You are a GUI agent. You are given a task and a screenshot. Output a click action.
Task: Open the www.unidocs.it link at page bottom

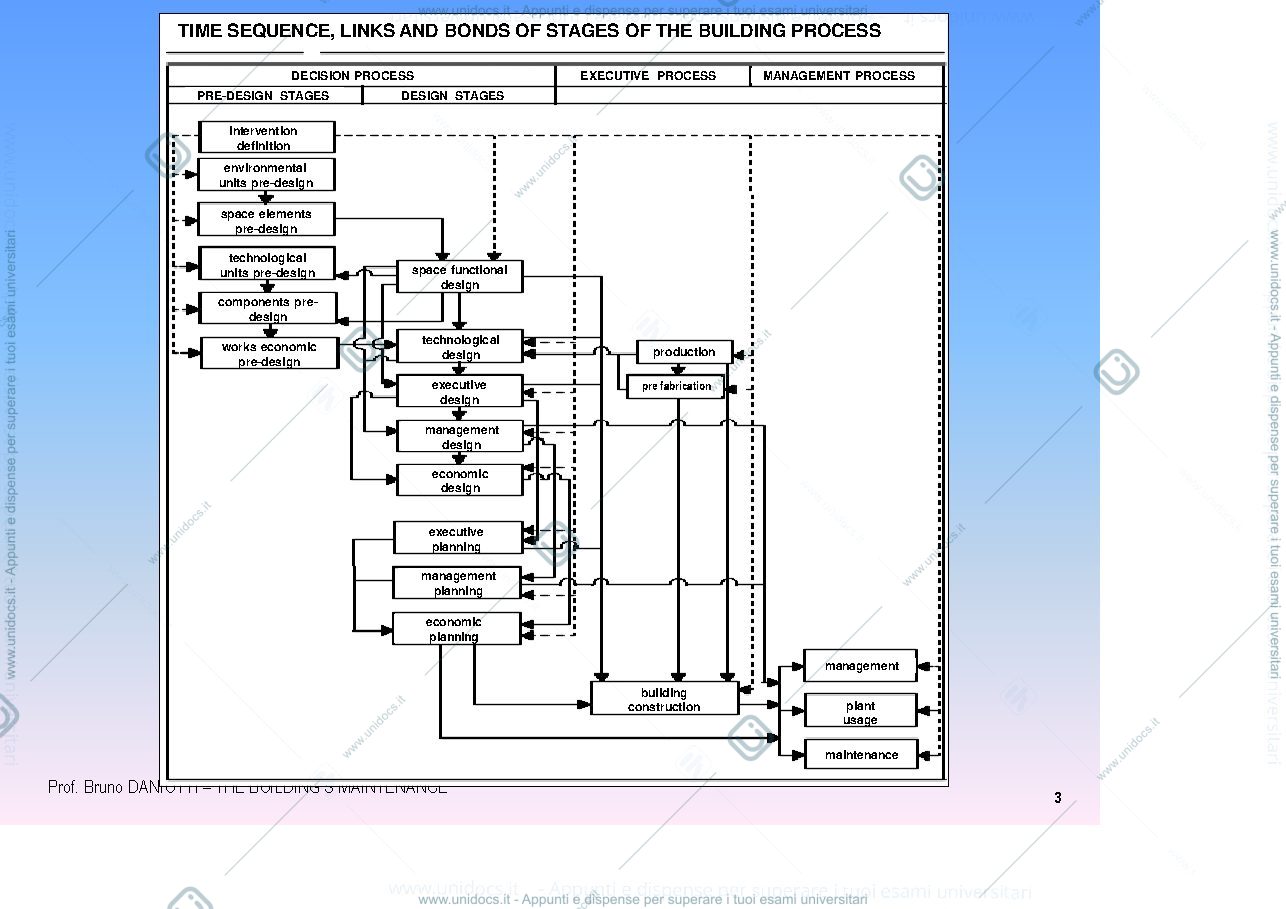(x=642, y=900)
